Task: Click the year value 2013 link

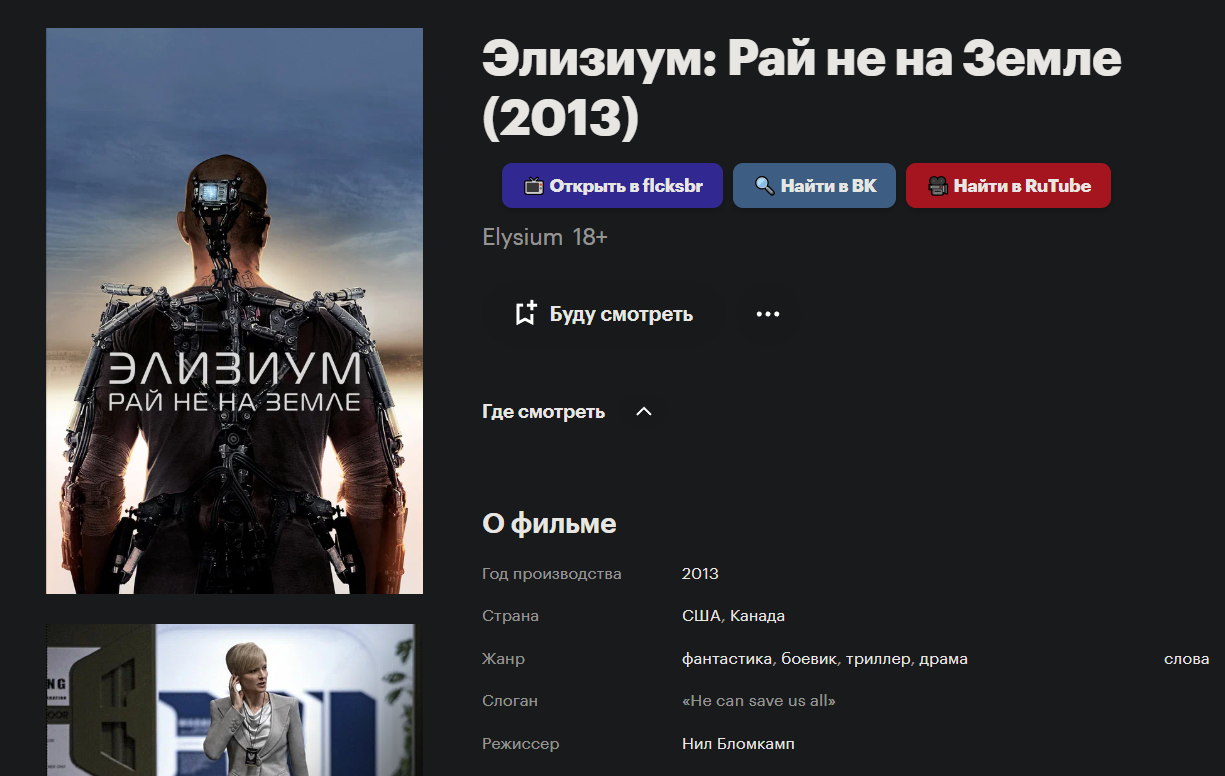Action: click(x=700, y=574)
